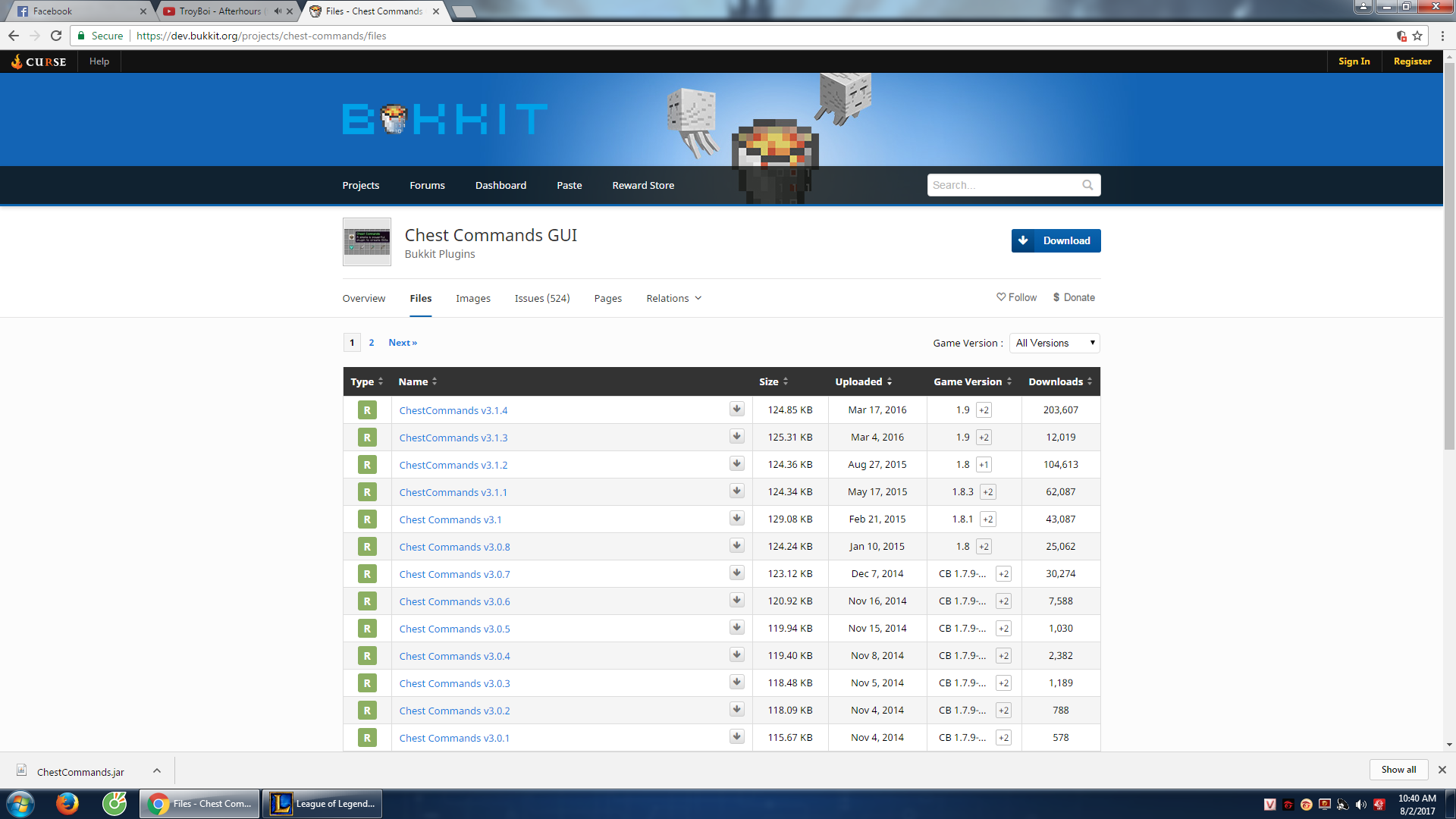The width and height of the screenshot is (1456, 819).
Task: Bookmark page with star icon
Action: point(1417,36)
